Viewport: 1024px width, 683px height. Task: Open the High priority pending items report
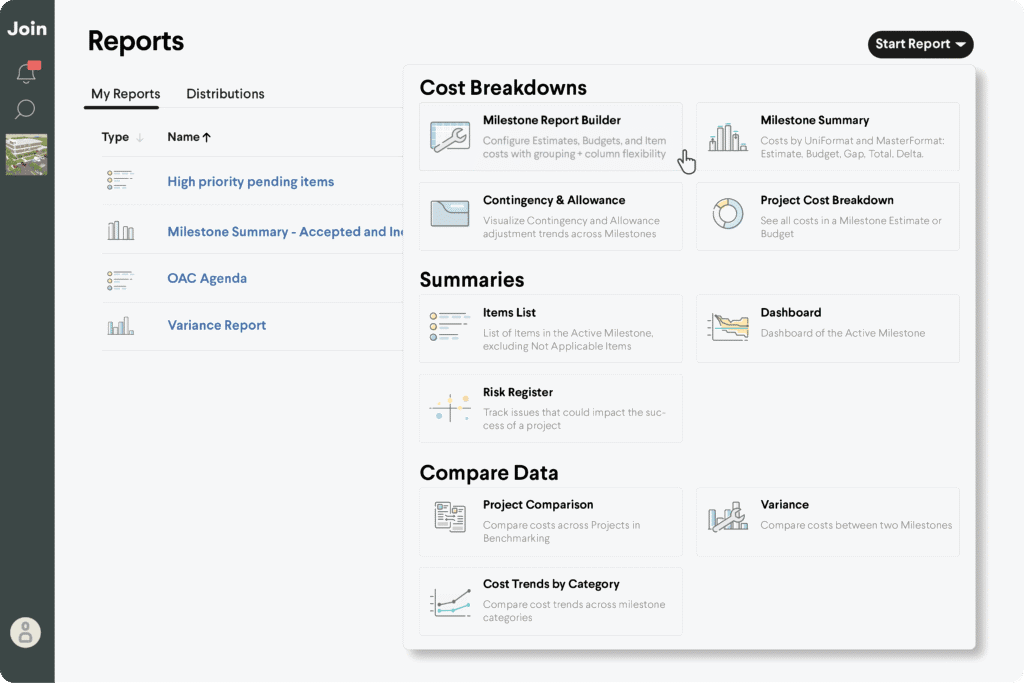[251, 182]
